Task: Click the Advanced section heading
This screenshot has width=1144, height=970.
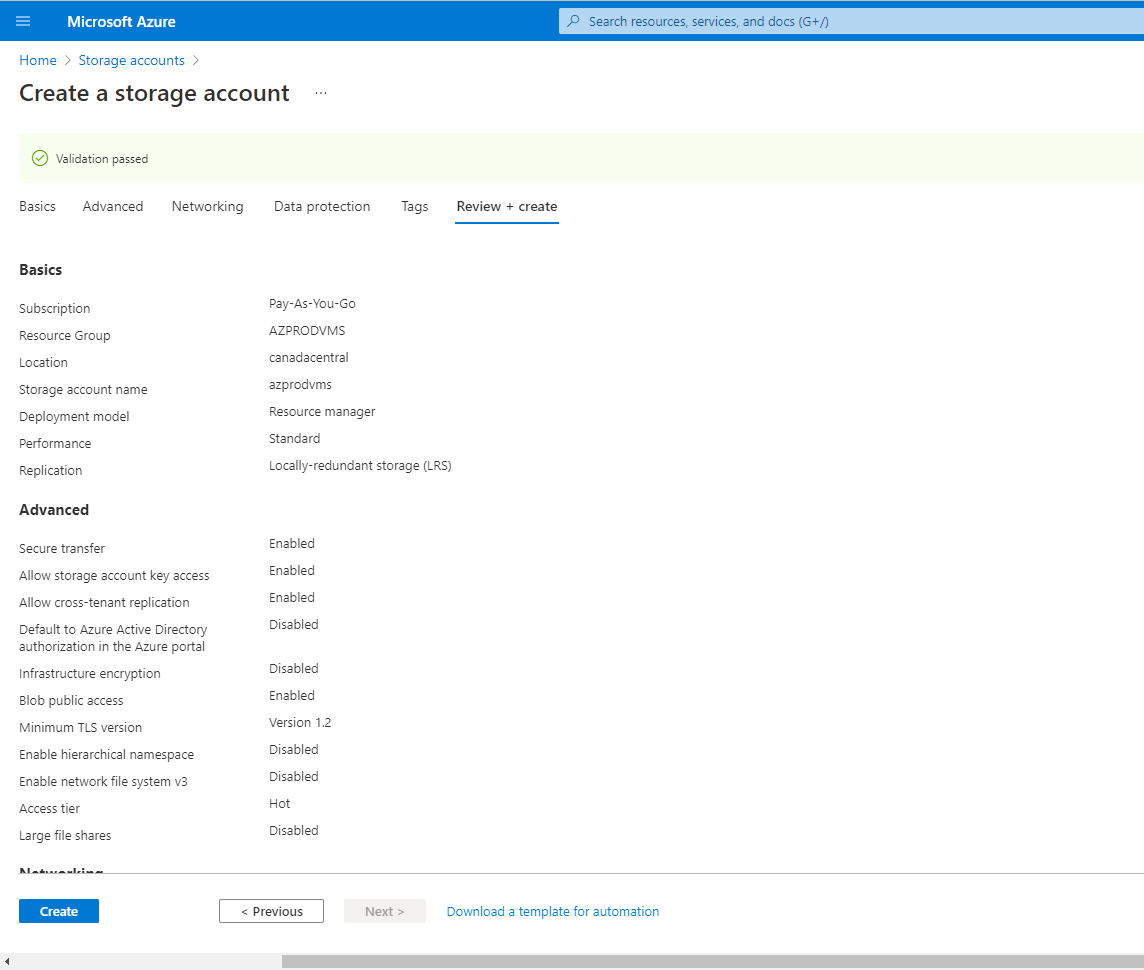Action: 54,510
